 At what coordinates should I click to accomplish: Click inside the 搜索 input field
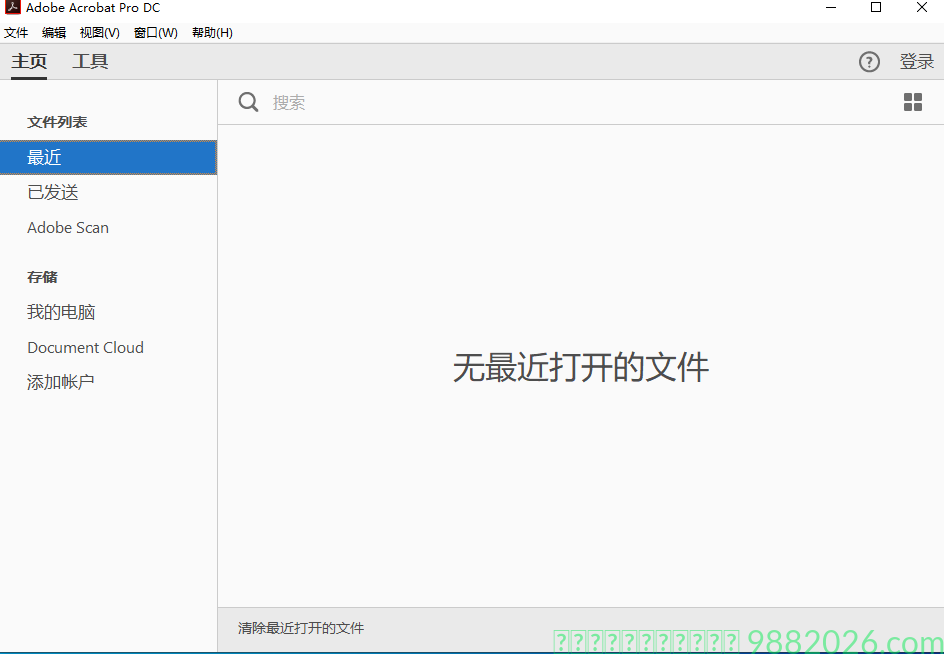pos(400,102)
